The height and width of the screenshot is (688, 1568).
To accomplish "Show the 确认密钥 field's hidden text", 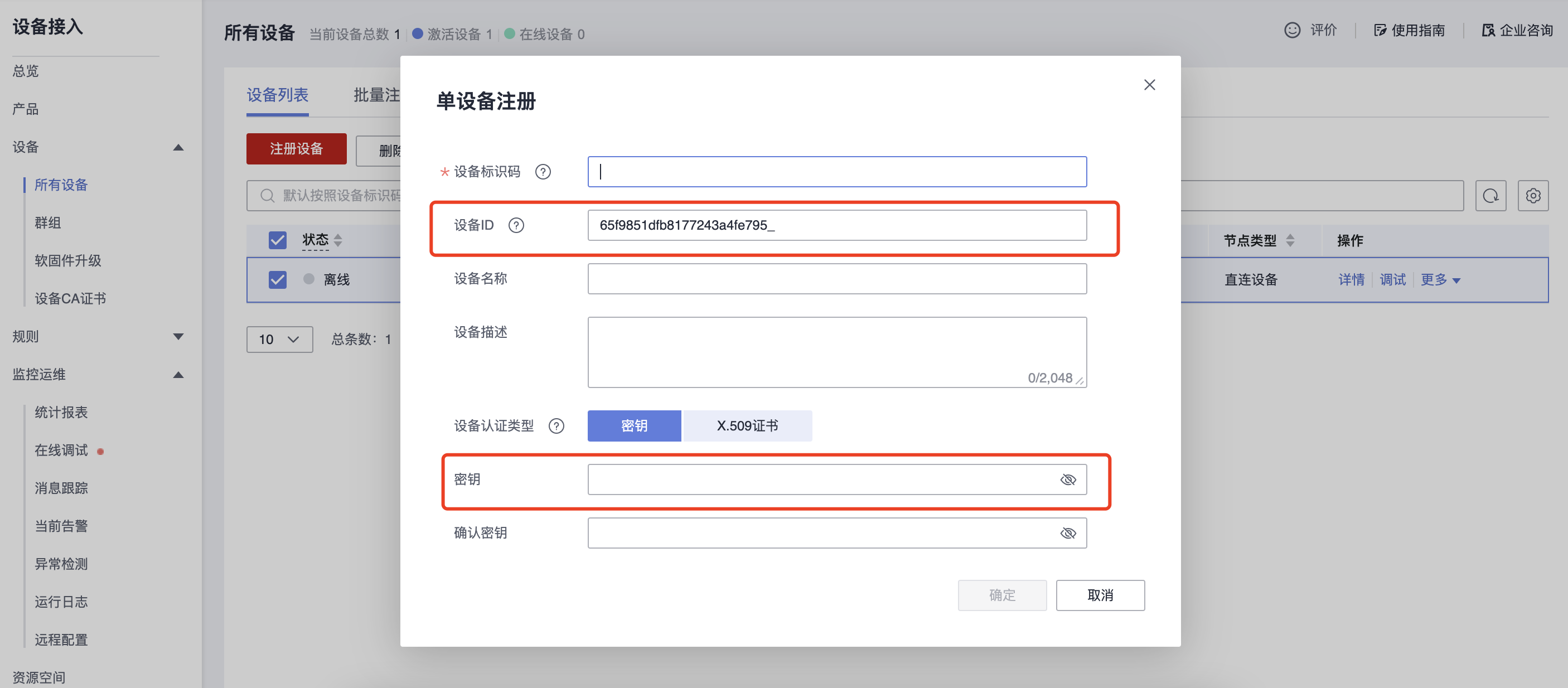I will point(1068,534).
